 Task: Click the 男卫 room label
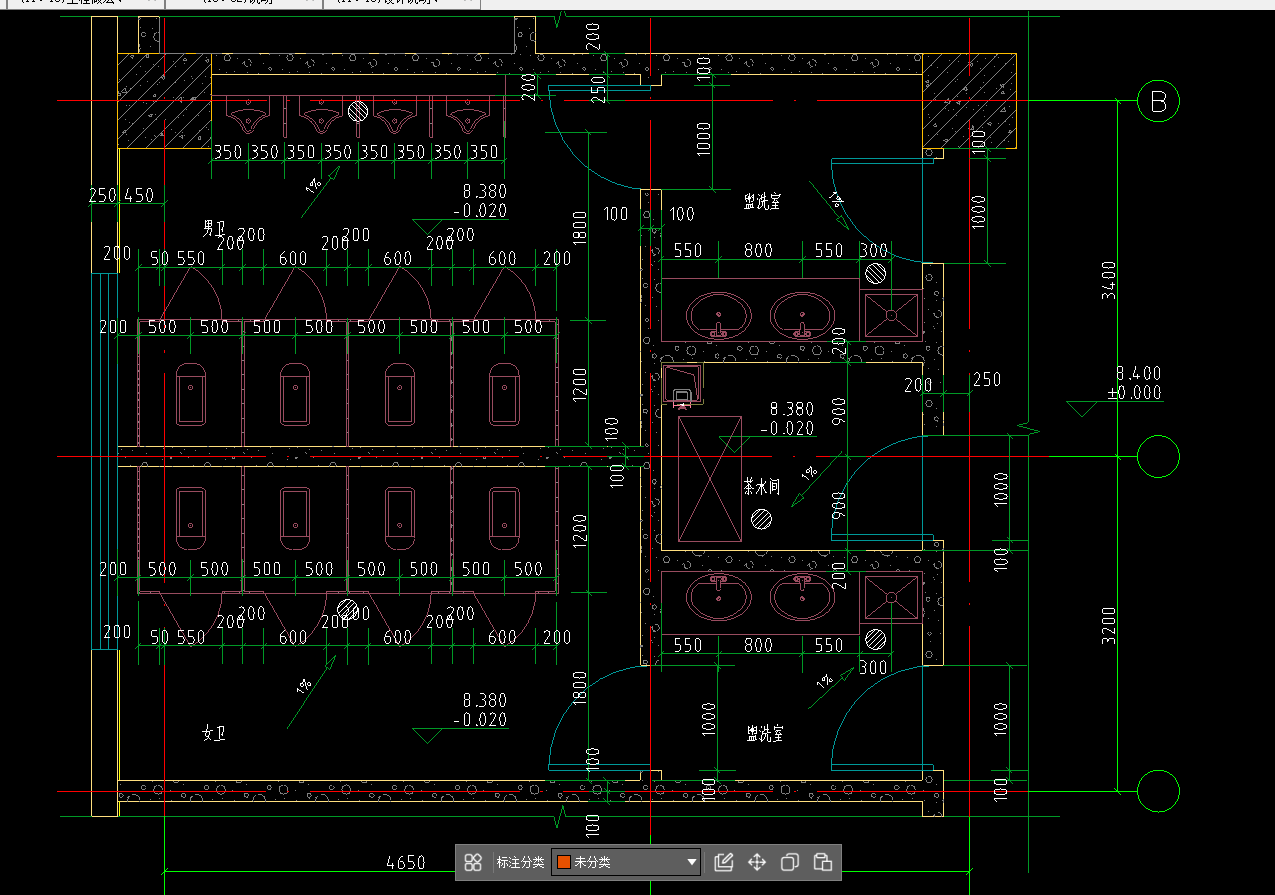point(215,228)
